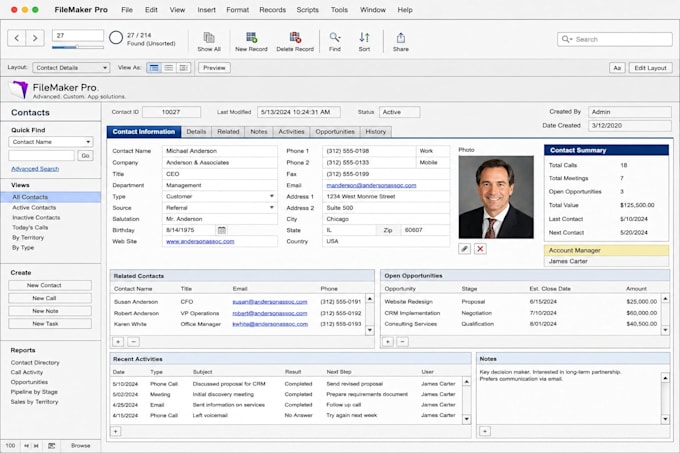The width and height of the screenshot is (680, 453).
Task: Open the Browse mode popup in status bar
Action: pos(81,446)
